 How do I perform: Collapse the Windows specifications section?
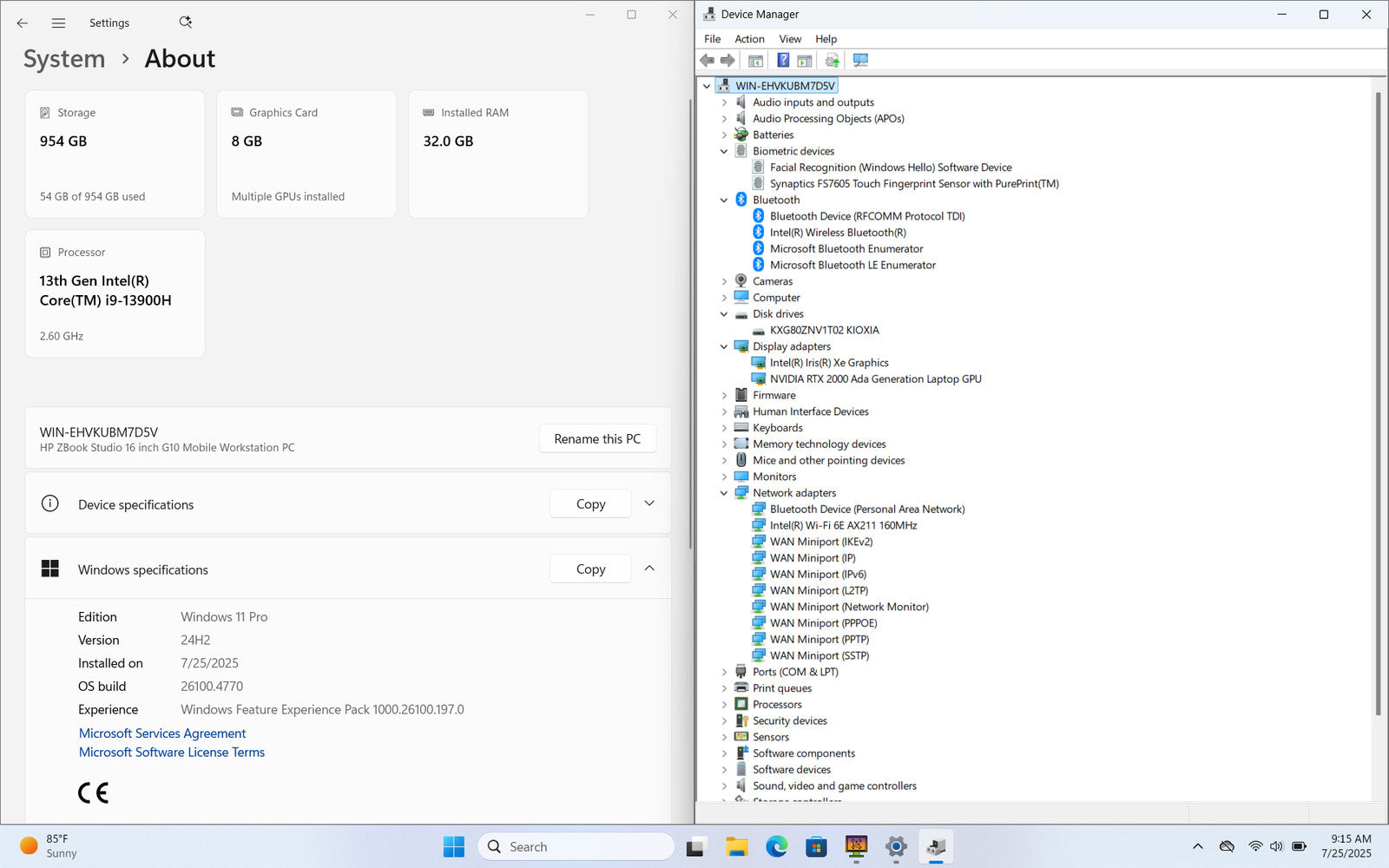point(649,569)
